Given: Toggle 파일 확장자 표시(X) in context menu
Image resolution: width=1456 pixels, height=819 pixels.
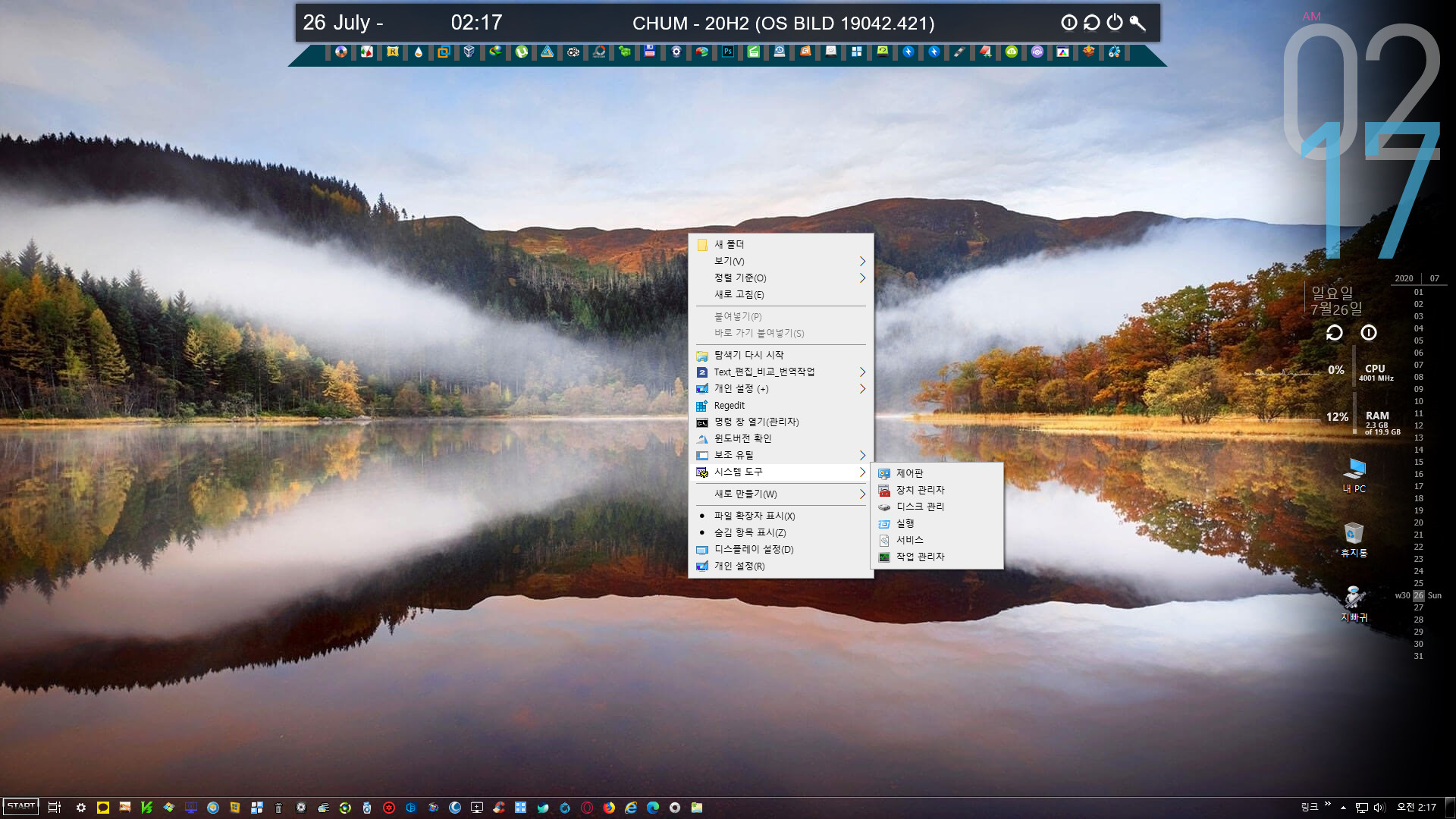Looking at the screenshot, I should tap(780, 516).
